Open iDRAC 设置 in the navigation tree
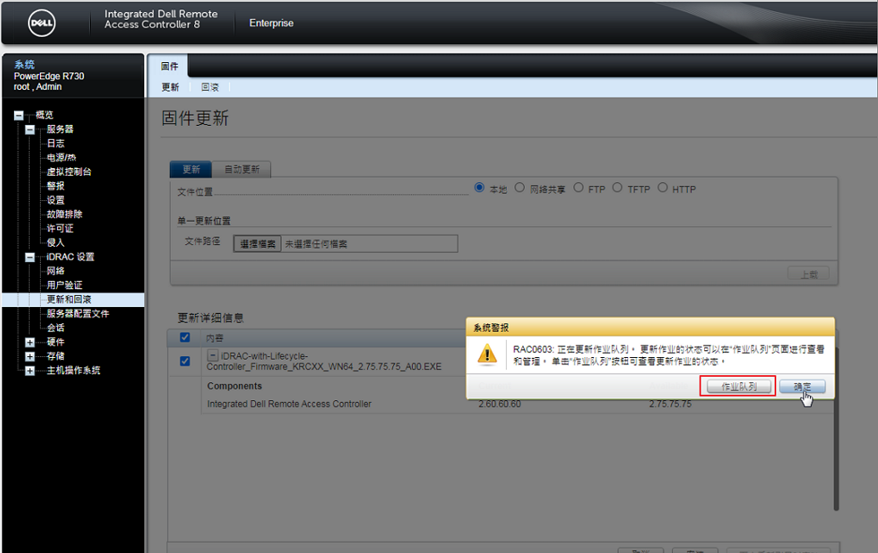This screenshot has height=553, width=878. click(70, 257)
